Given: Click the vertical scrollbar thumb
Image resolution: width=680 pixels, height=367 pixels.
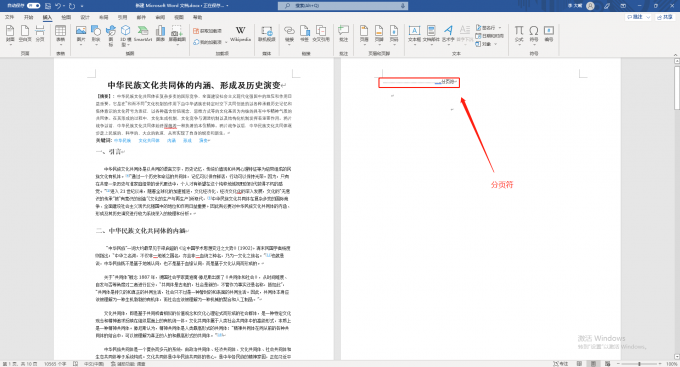Looking at the screenshot, I should pyautogui.click(x=677, y=87).
